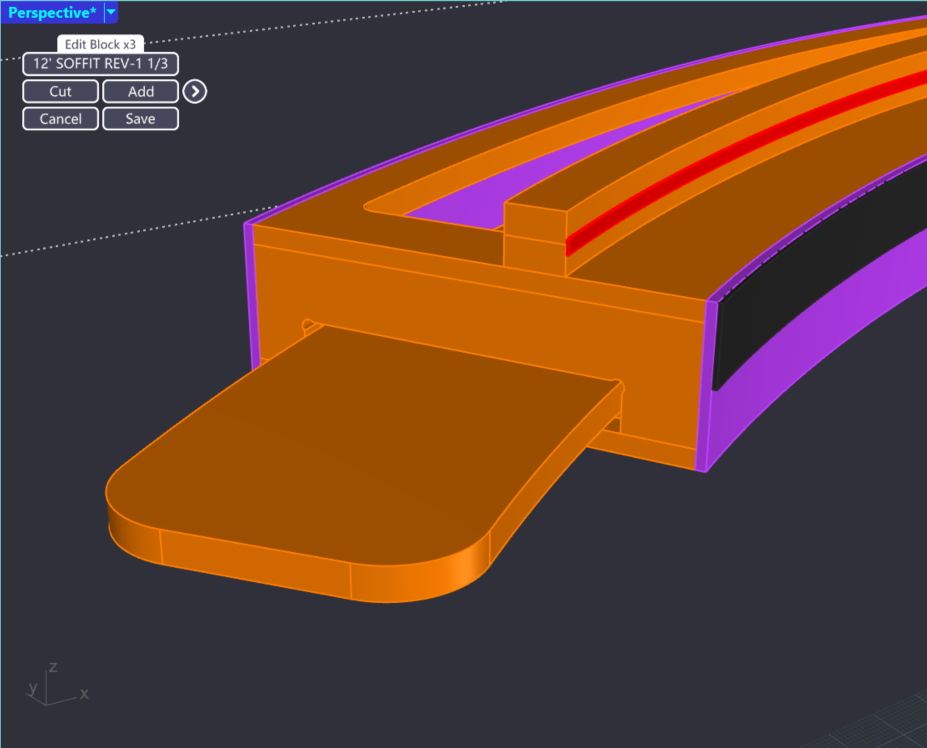Cancel the block edit

point(61,119)
